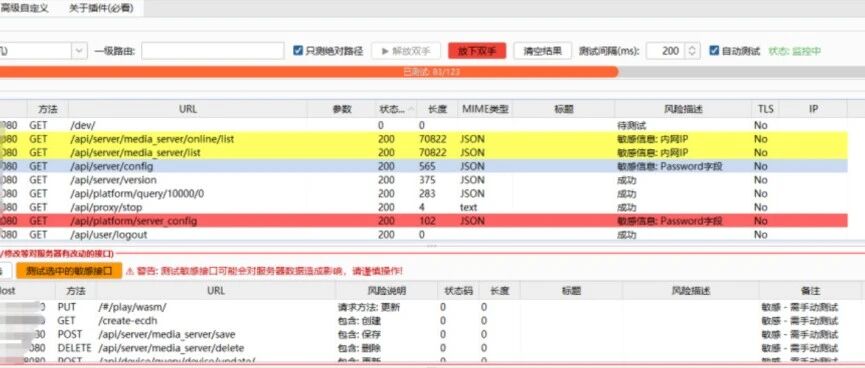Viewport: 865px width, 368px height.
Task: Click the 清空结果 button
Action: (x=542, y=51)
